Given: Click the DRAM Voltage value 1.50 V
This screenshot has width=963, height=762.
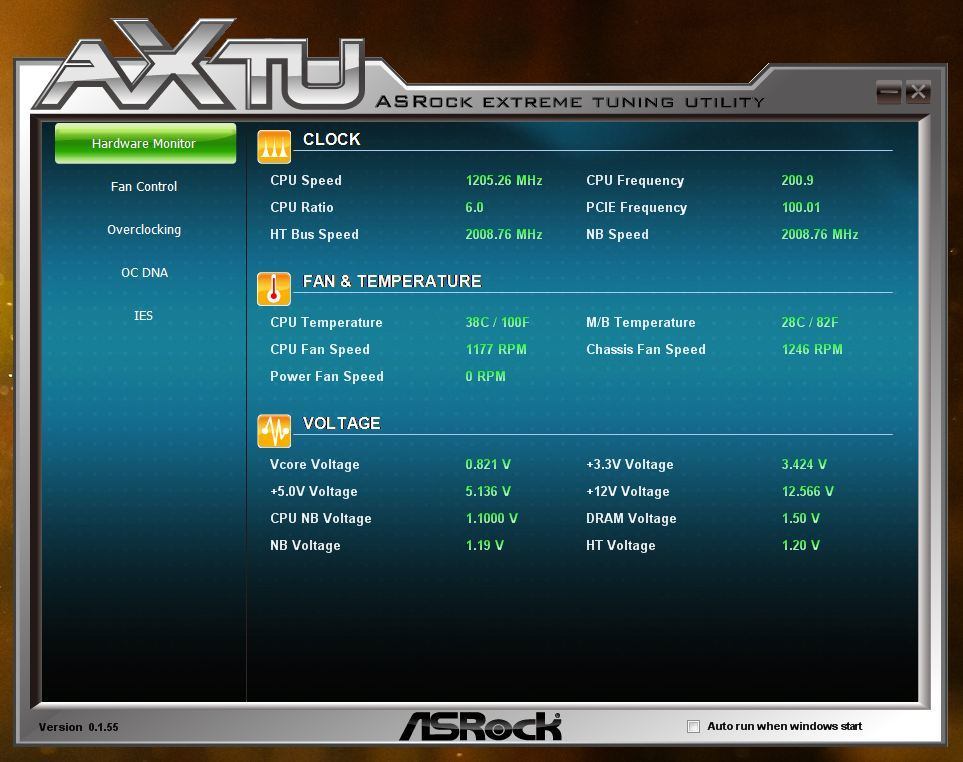Looking at the screenshot, I should tap(800, 518).
